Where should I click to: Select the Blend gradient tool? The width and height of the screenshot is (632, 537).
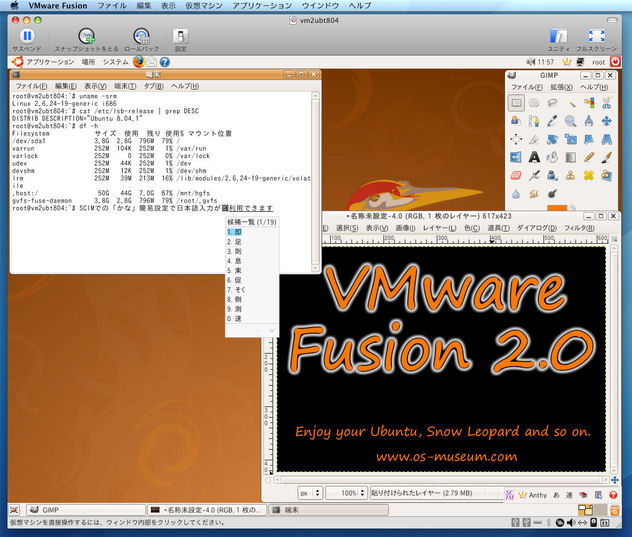570,157
